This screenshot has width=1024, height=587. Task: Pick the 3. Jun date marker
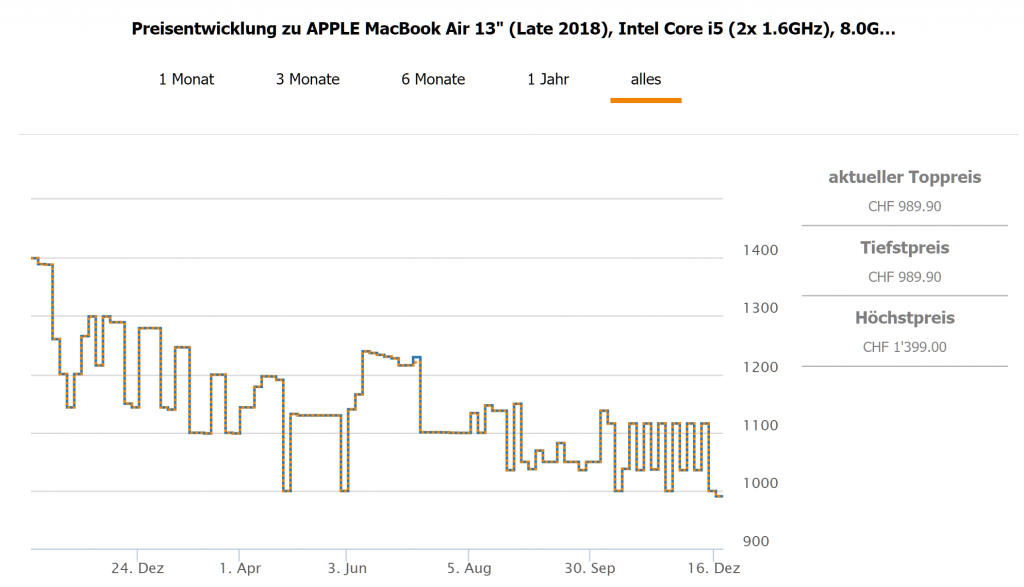(346, 568)
